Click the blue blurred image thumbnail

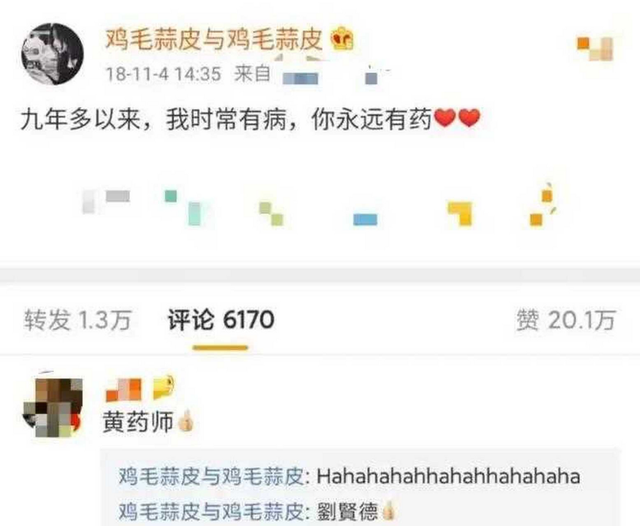pyautogui.click(x=365, y=220)
